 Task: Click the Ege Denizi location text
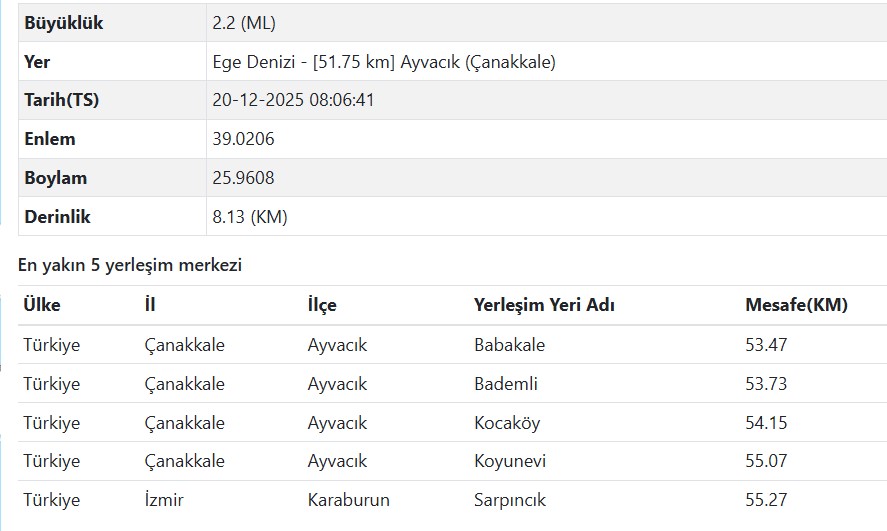click(384, 62)
